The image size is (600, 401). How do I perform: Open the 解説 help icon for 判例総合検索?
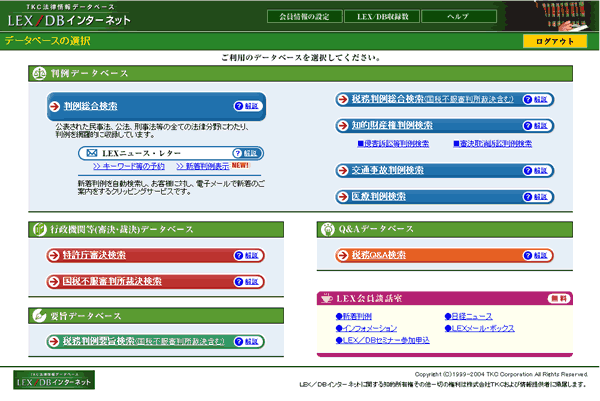[x=248, y=106]
